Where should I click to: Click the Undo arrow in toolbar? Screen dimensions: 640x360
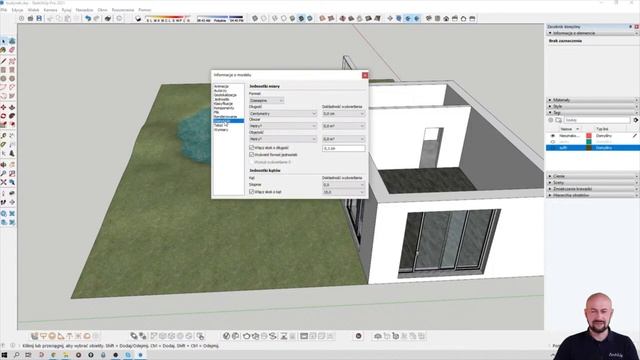pos(88,18)
